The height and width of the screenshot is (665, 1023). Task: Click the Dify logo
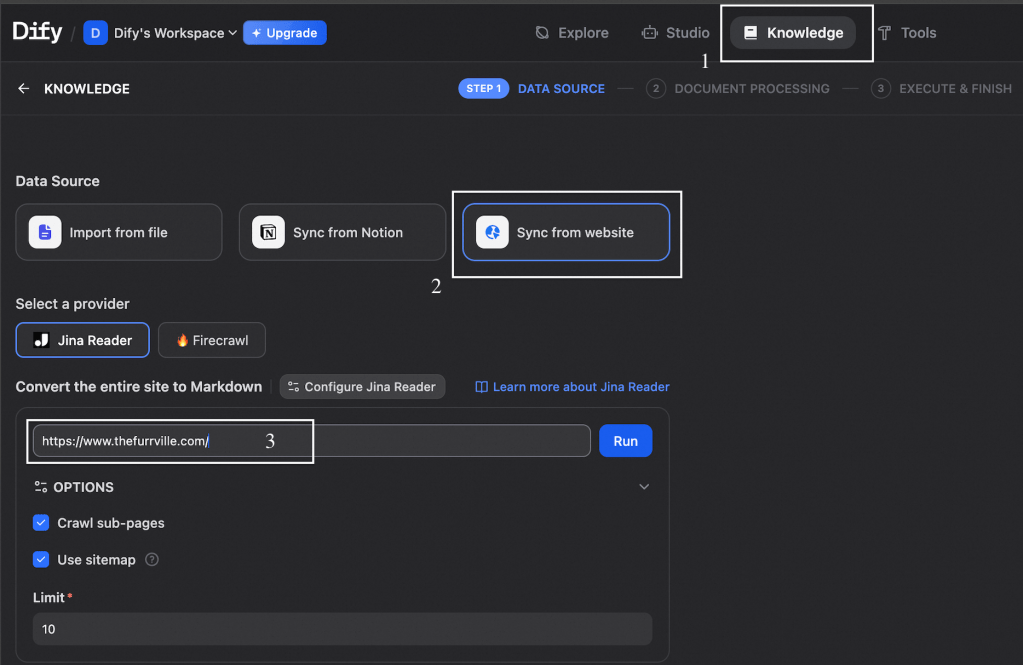click(37, 32)
